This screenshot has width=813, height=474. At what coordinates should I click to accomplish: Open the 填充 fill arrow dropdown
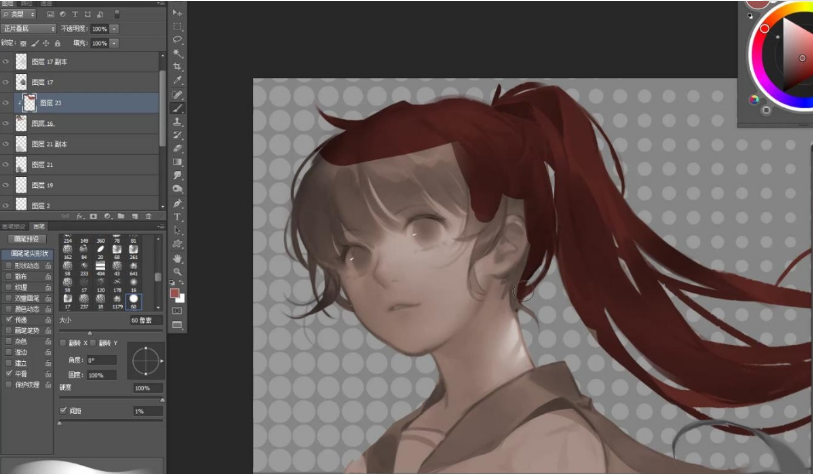(114, 43)
